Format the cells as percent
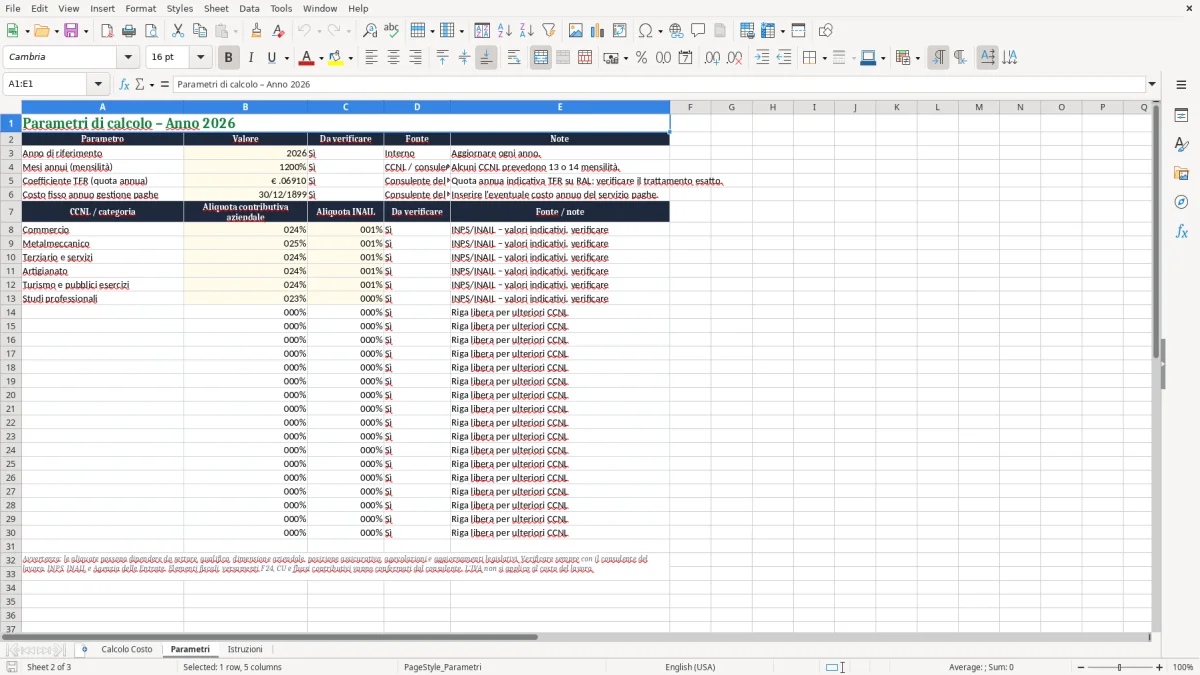This screenshot has height=675, width=1200. click(642, 58)
